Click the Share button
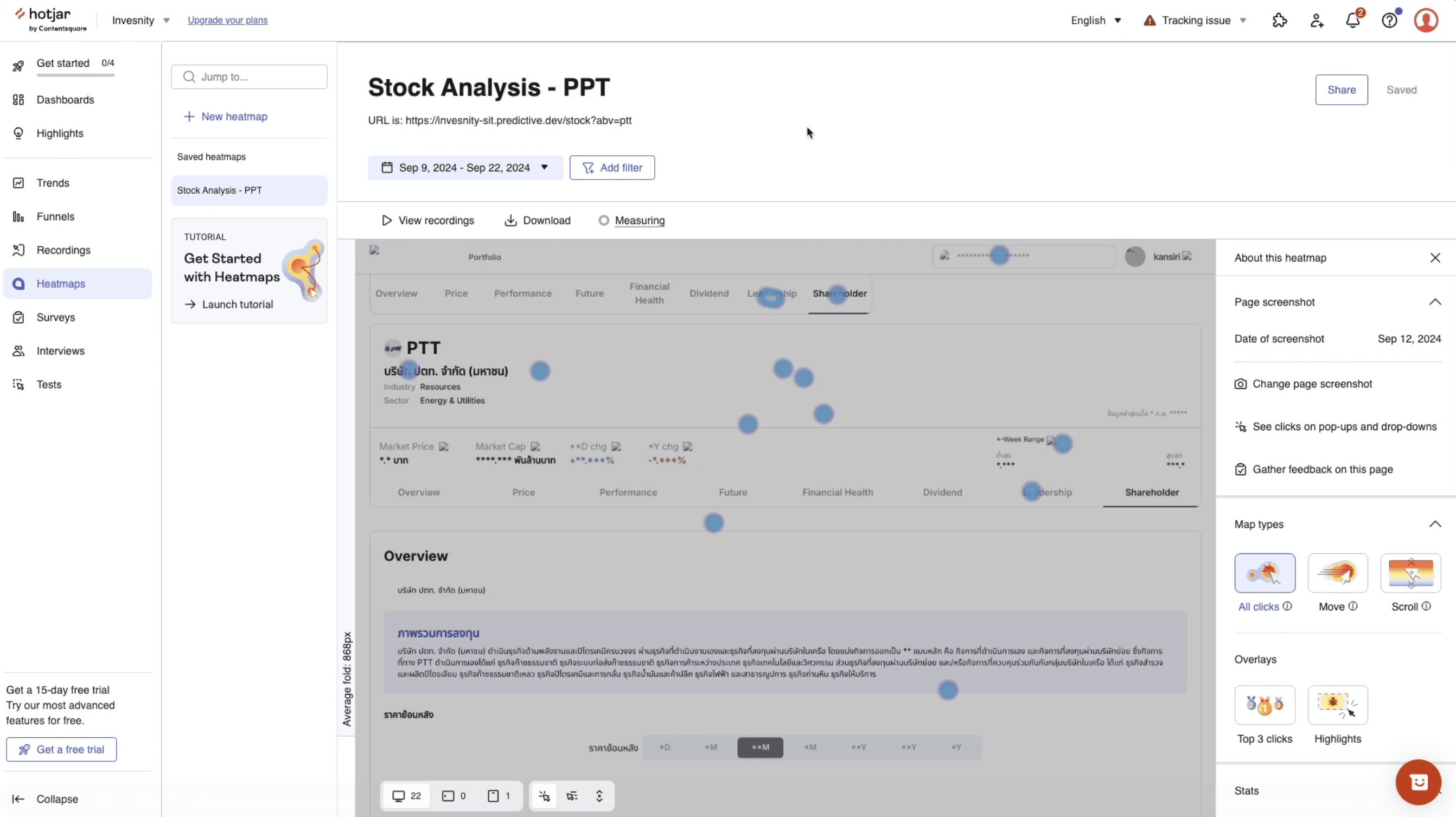The image size is (1456, 817). [x=1340, y=90]
